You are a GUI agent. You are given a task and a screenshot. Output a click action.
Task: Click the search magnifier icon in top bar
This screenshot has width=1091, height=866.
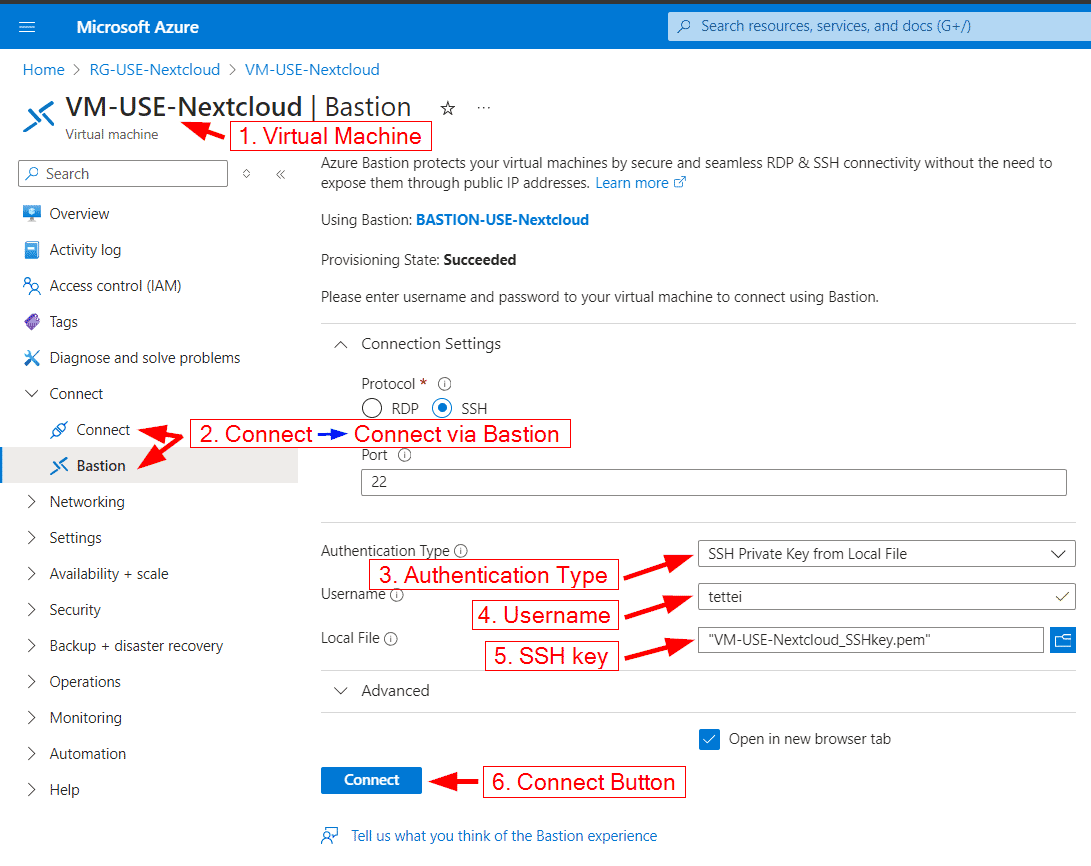(x=685, y=26)
